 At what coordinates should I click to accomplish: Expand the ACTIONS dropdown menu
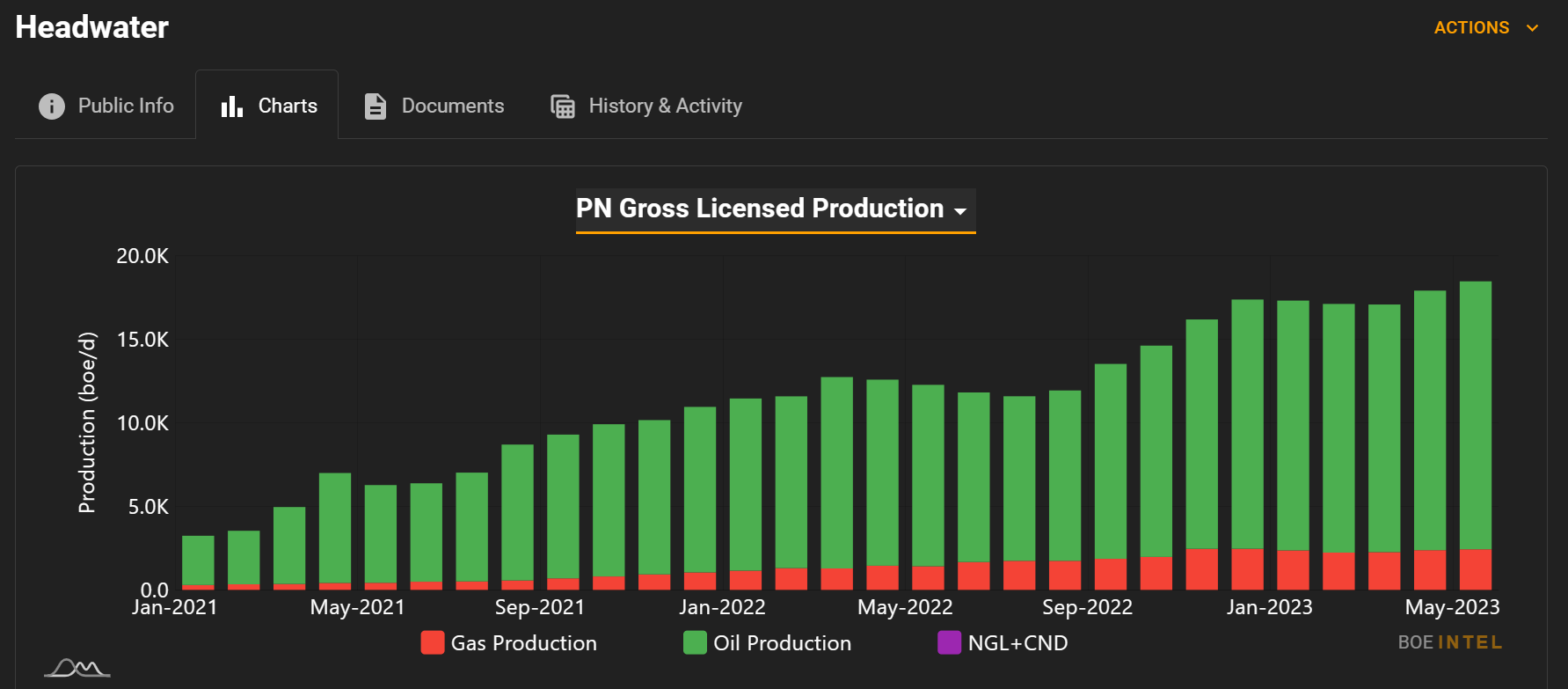point(1486,28)
